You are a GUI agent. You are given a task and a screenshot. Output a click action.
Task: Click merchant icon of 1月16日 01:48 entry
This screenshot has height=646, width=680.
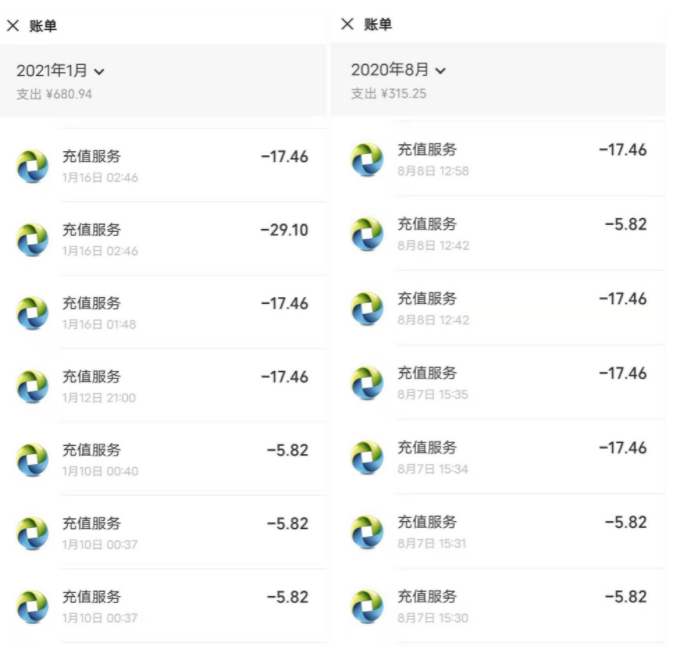(33, 313)
